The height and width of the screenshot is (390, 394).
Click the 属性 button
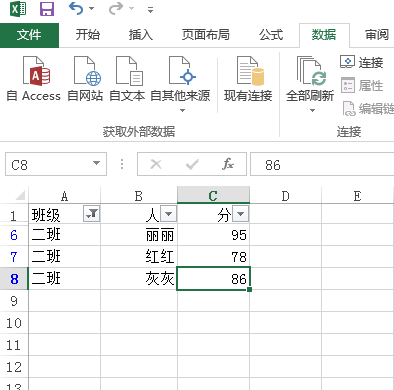(x=362, y=85)
